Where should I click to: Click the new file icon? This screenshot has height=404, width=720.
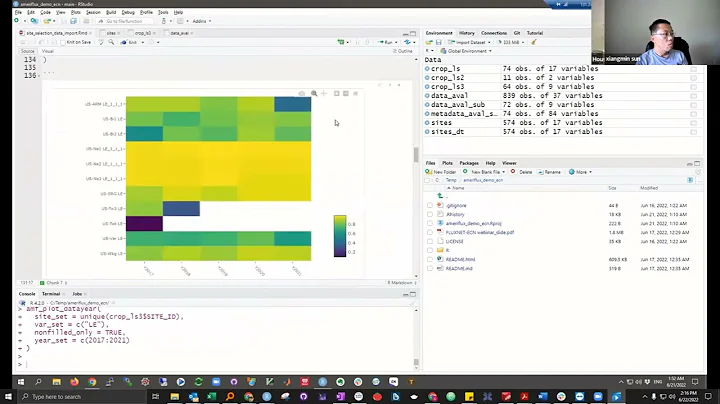coord(17,21)
